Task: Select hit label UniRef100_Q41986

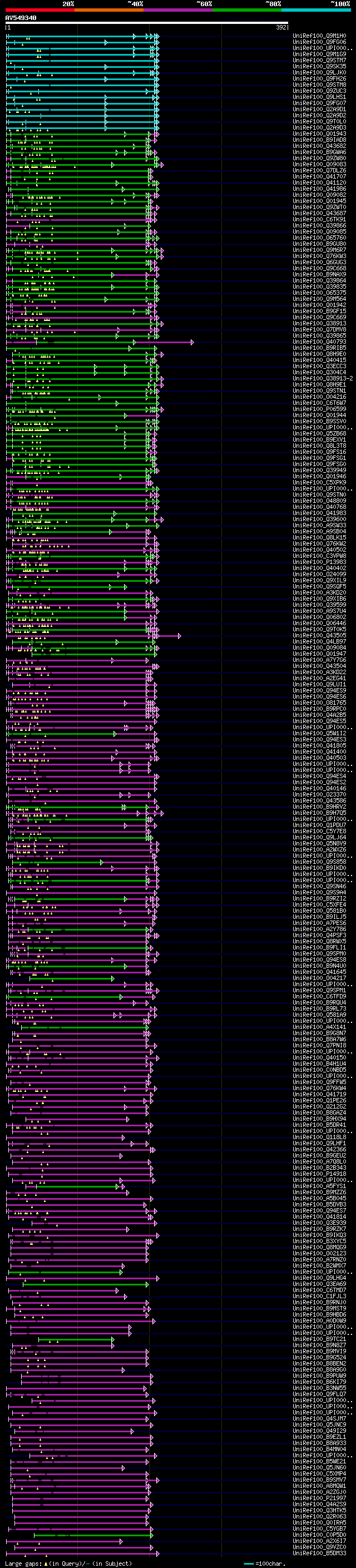Action: pos(319,189)
